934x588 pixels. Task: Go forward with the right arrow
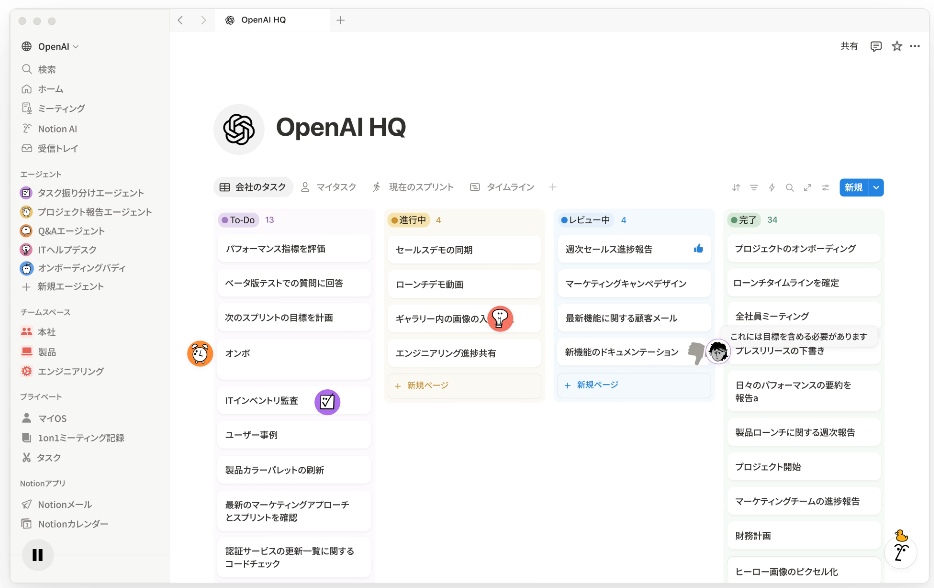click(203, 20)
